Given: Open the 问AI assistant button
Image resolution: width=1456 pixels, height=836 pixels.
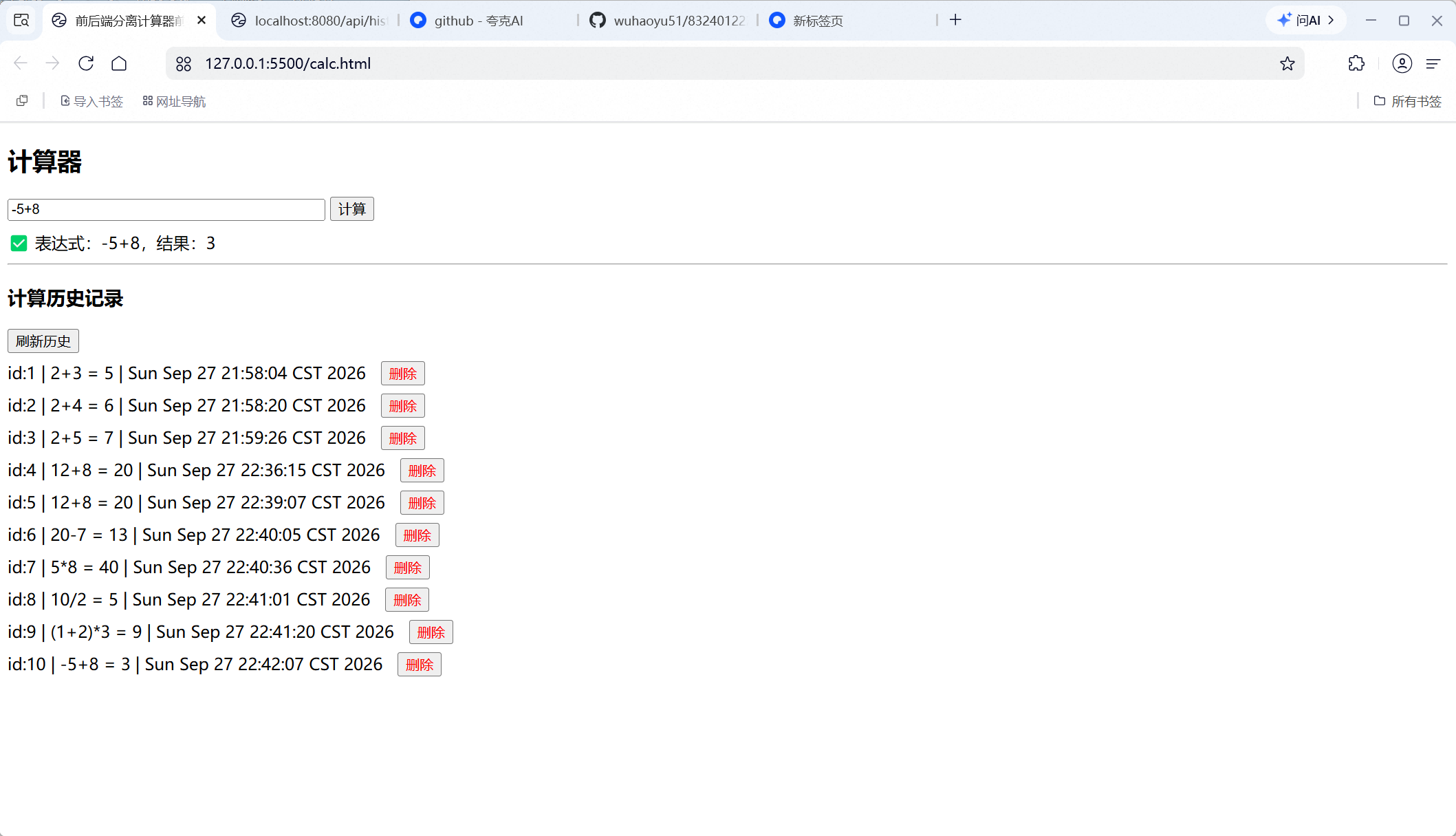Looking at the screenshot, I should 1305,20.
